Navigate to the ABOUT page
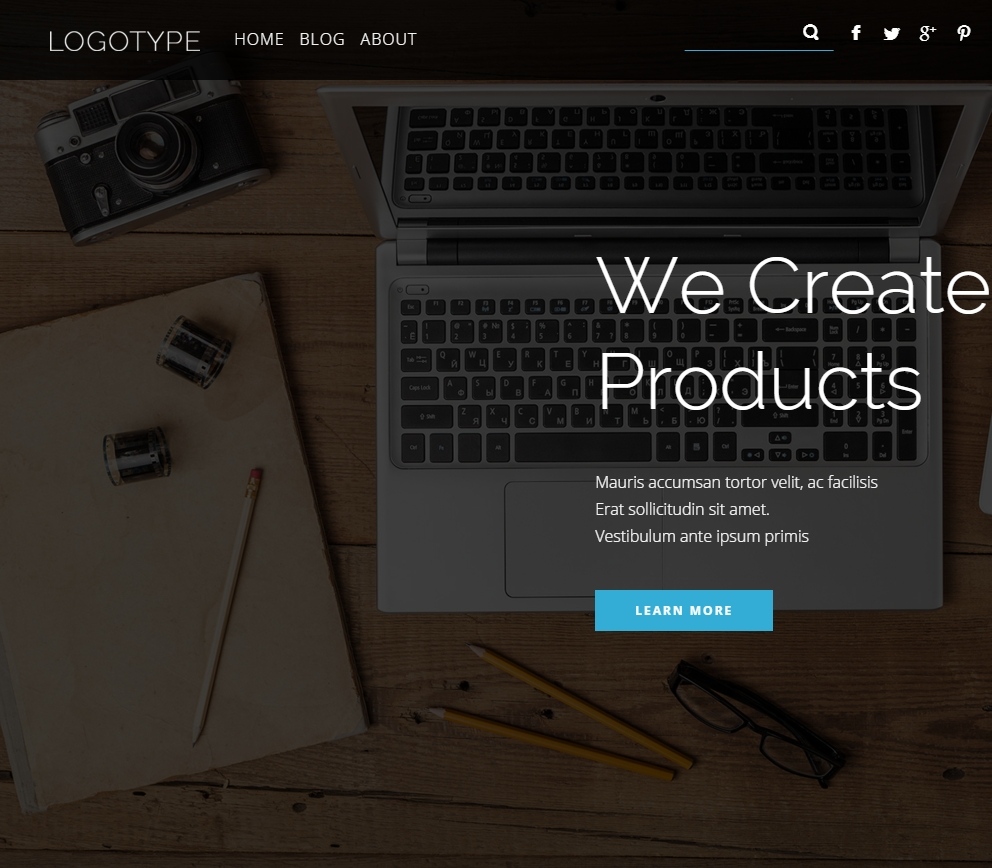This screenshot has height=868, width=992. click(x=388, y=39)
